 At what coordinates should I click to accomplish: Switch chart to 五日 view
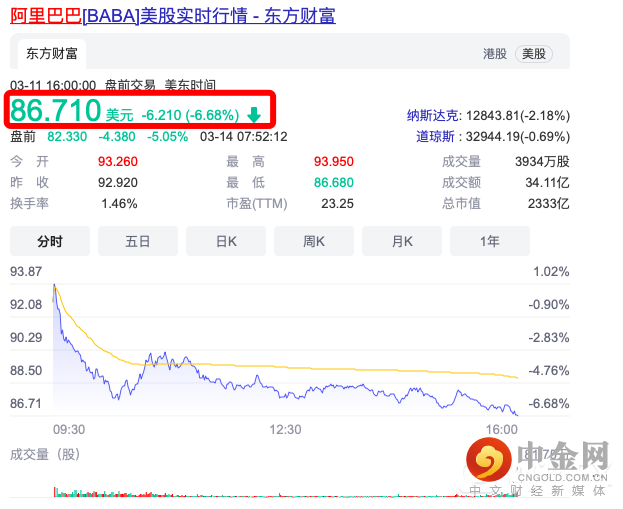point(138,241)
